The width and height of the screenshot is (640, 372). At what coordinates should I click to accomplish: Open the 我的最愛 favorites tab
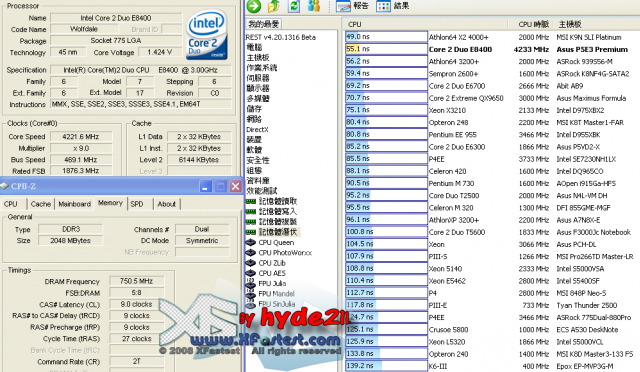264,24
